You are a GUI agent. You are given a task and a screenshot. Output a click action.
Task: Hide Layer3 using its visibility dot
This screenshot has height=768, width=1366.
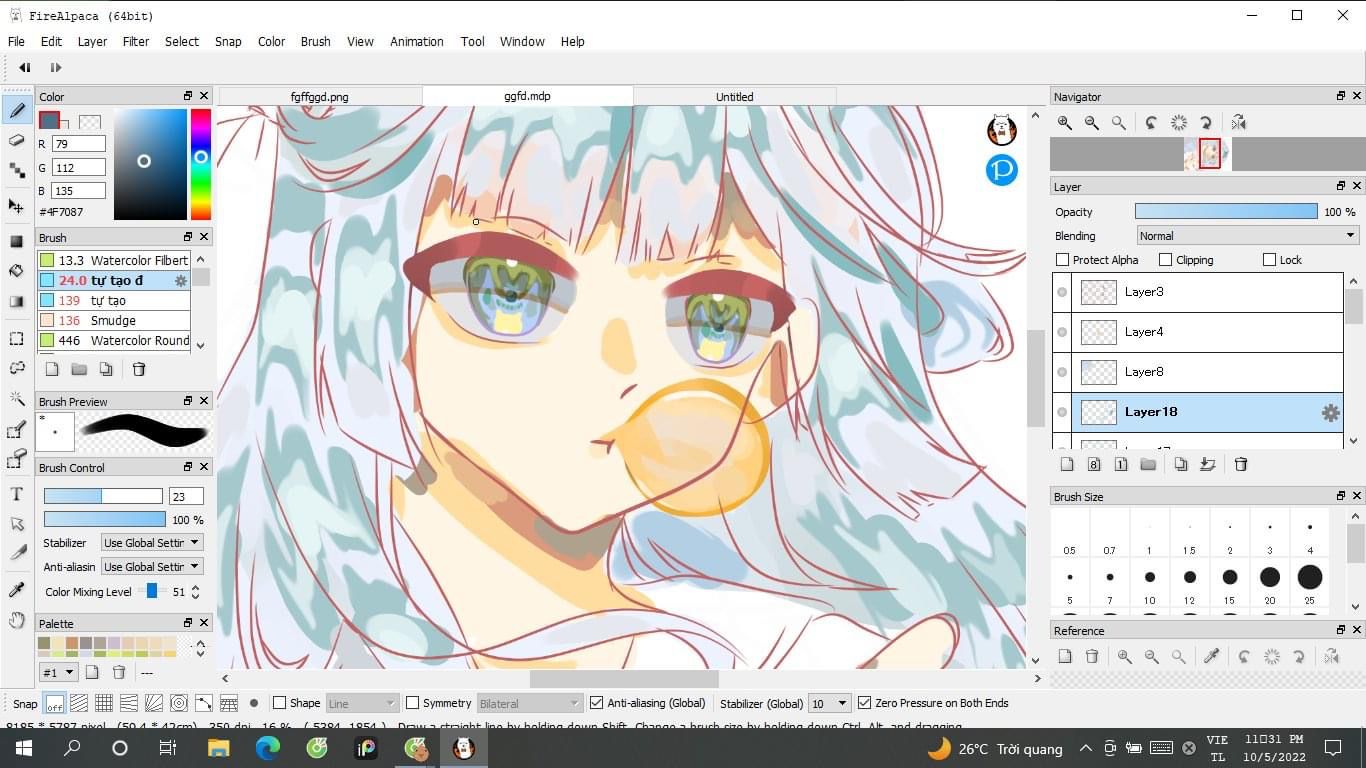(x=1062, y=292)
